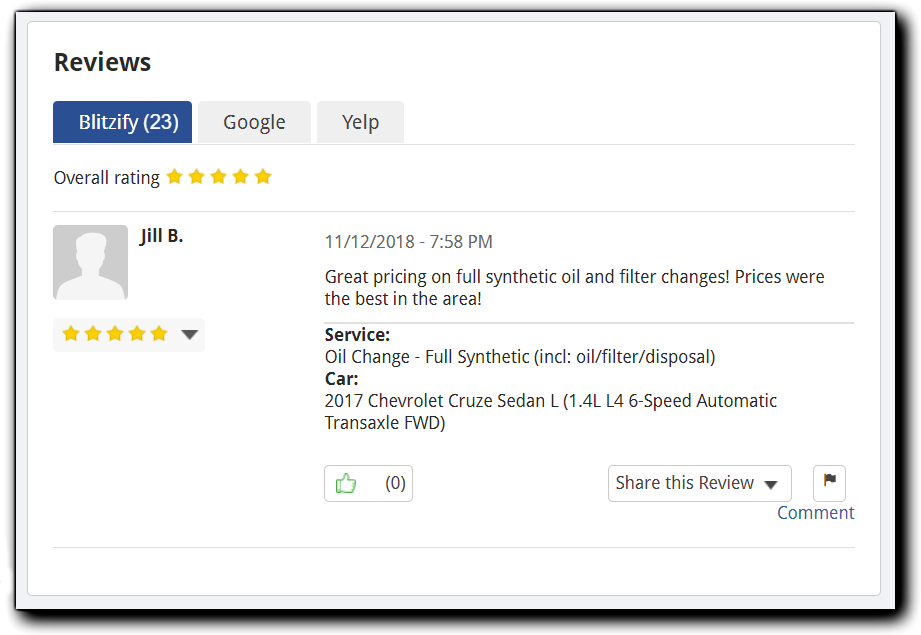The width and height of the screenshot is (921, 635).
Task: Switch to the Blitzify (23) tab
Action: coord(122,122)
